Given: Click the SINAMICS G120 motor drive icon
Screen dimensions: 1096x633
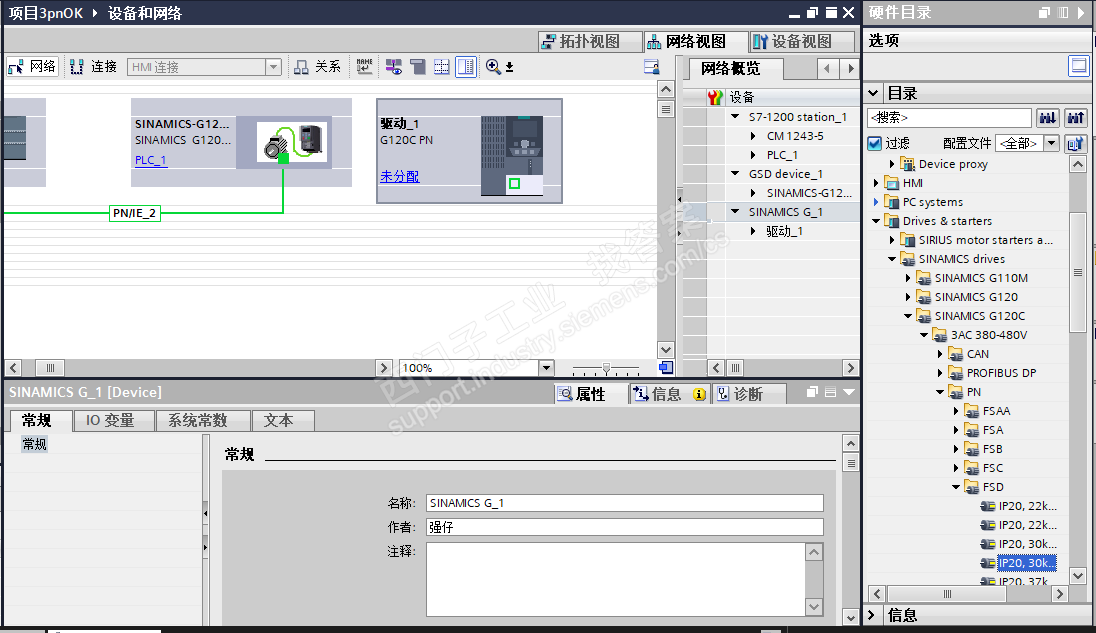Looking at the screenshot, I should pyautogui.click(x=291, y=142).
